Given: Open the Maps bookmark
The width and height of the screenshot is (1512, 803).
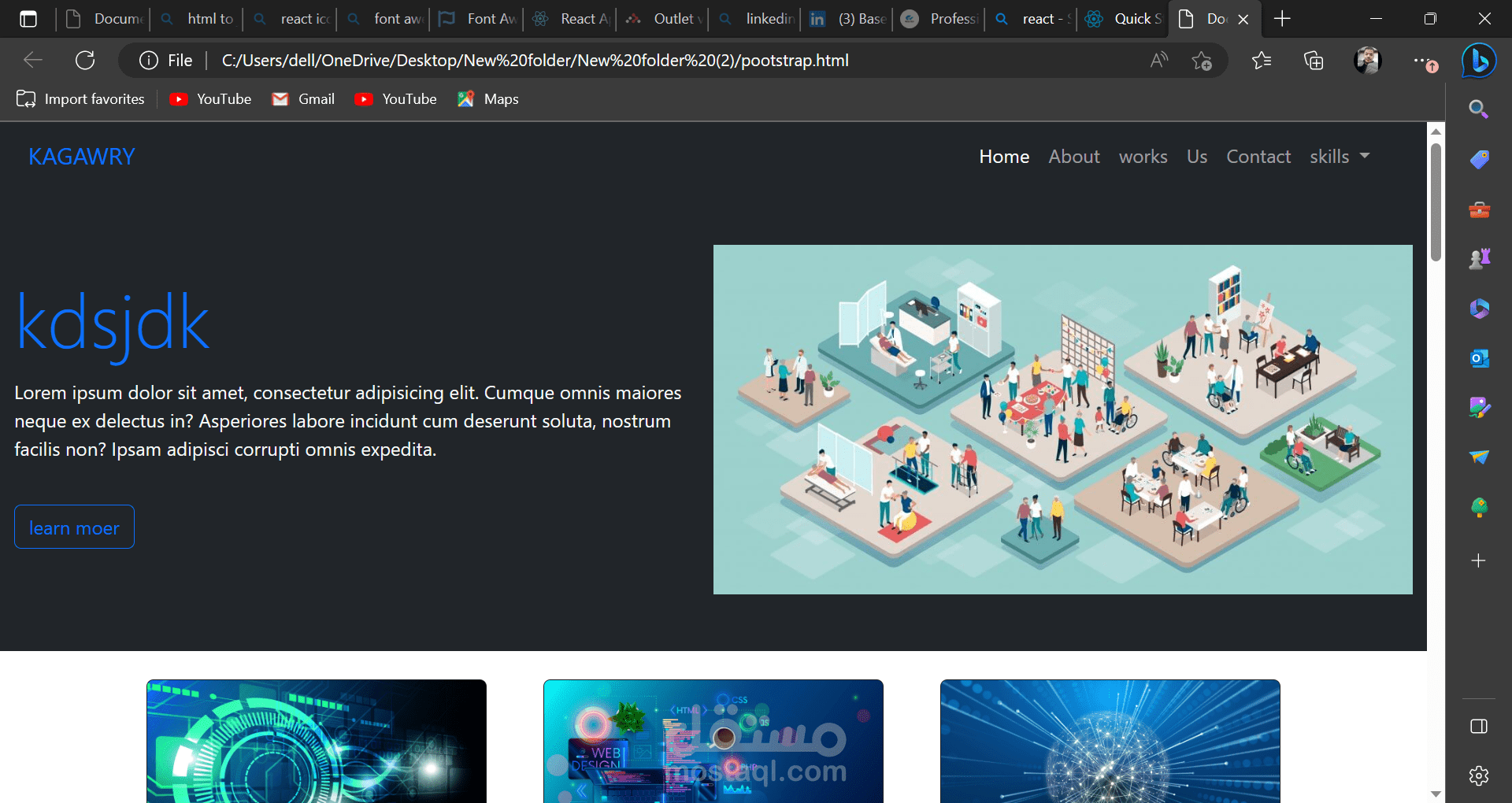Looking at the screenshot, I should [488, 99].
